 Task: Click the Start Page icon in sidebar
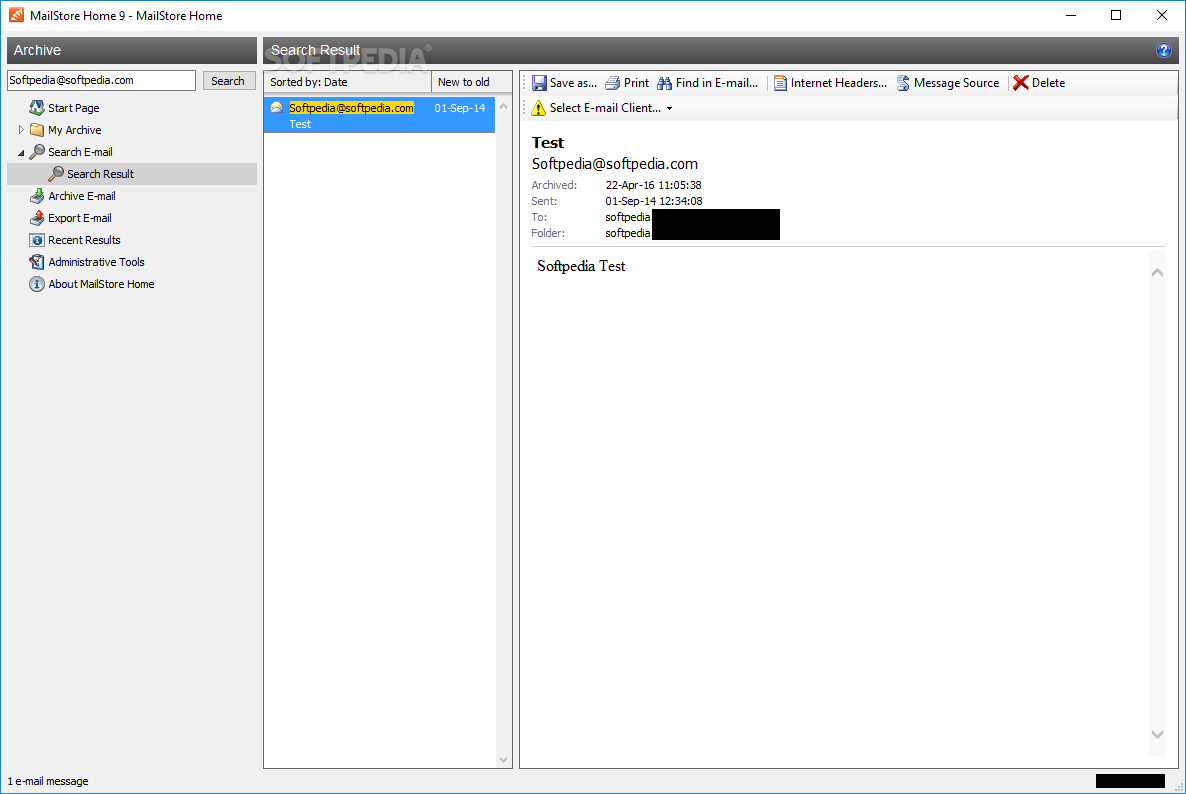[36, 107]
